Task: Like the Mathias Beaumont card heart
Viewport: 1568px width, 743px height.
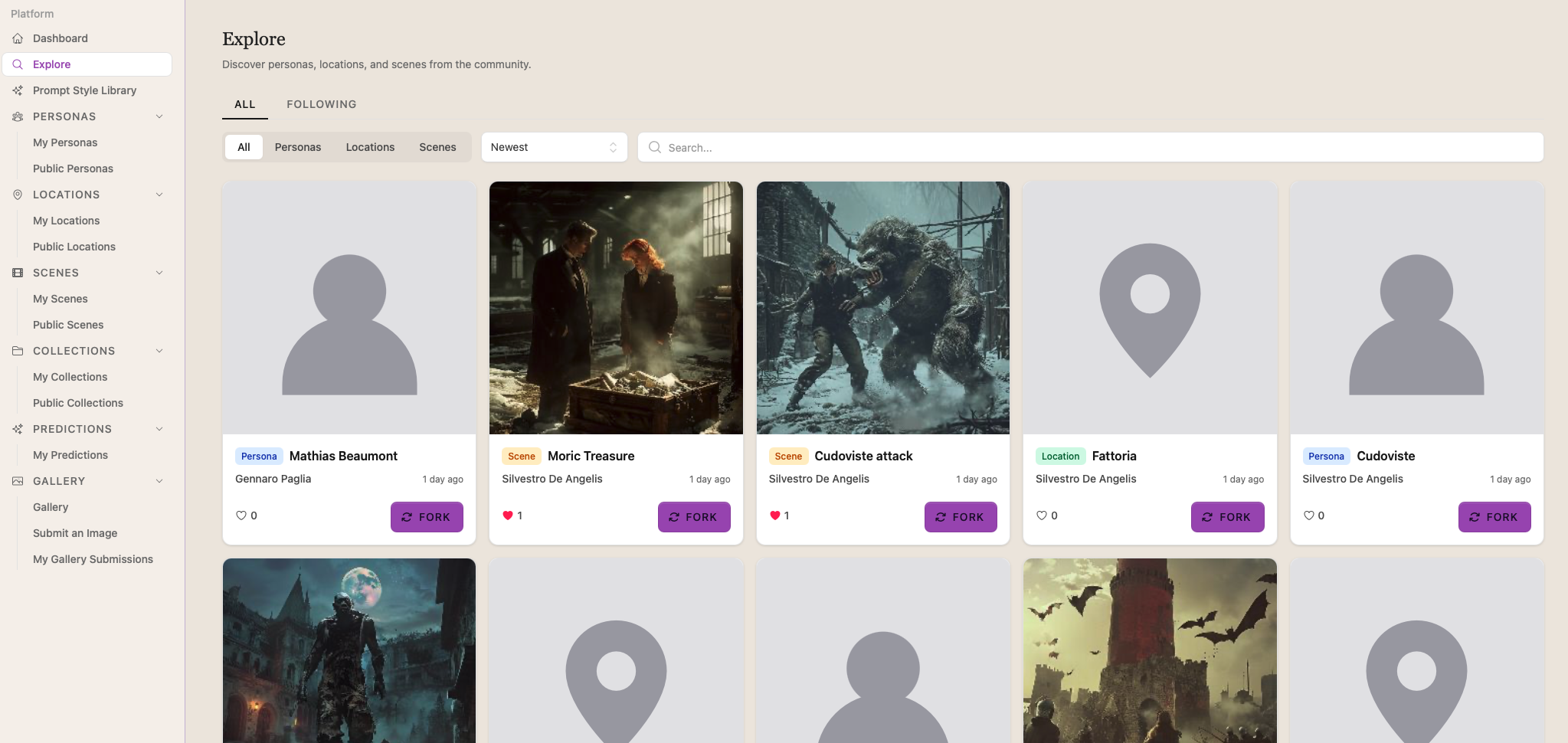Action: coord(241,516)
